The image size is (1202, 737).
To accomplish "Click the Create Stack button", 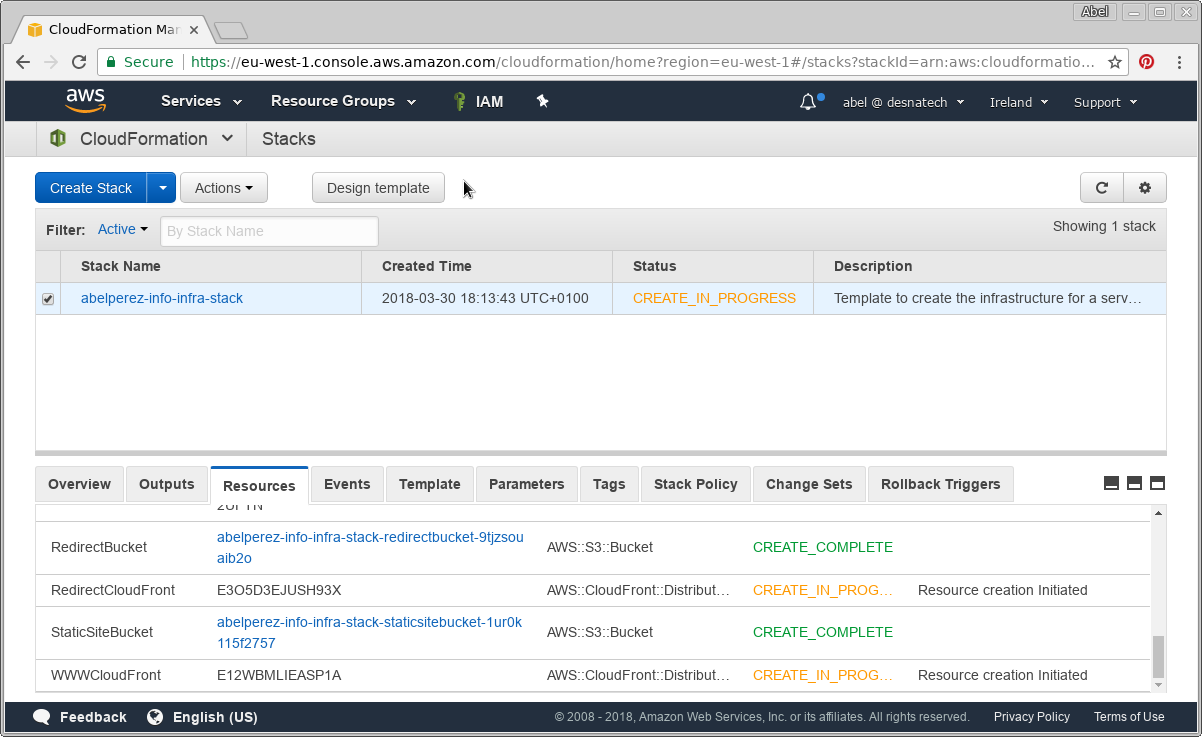I will pyautogui.click(x=91, y=188).
